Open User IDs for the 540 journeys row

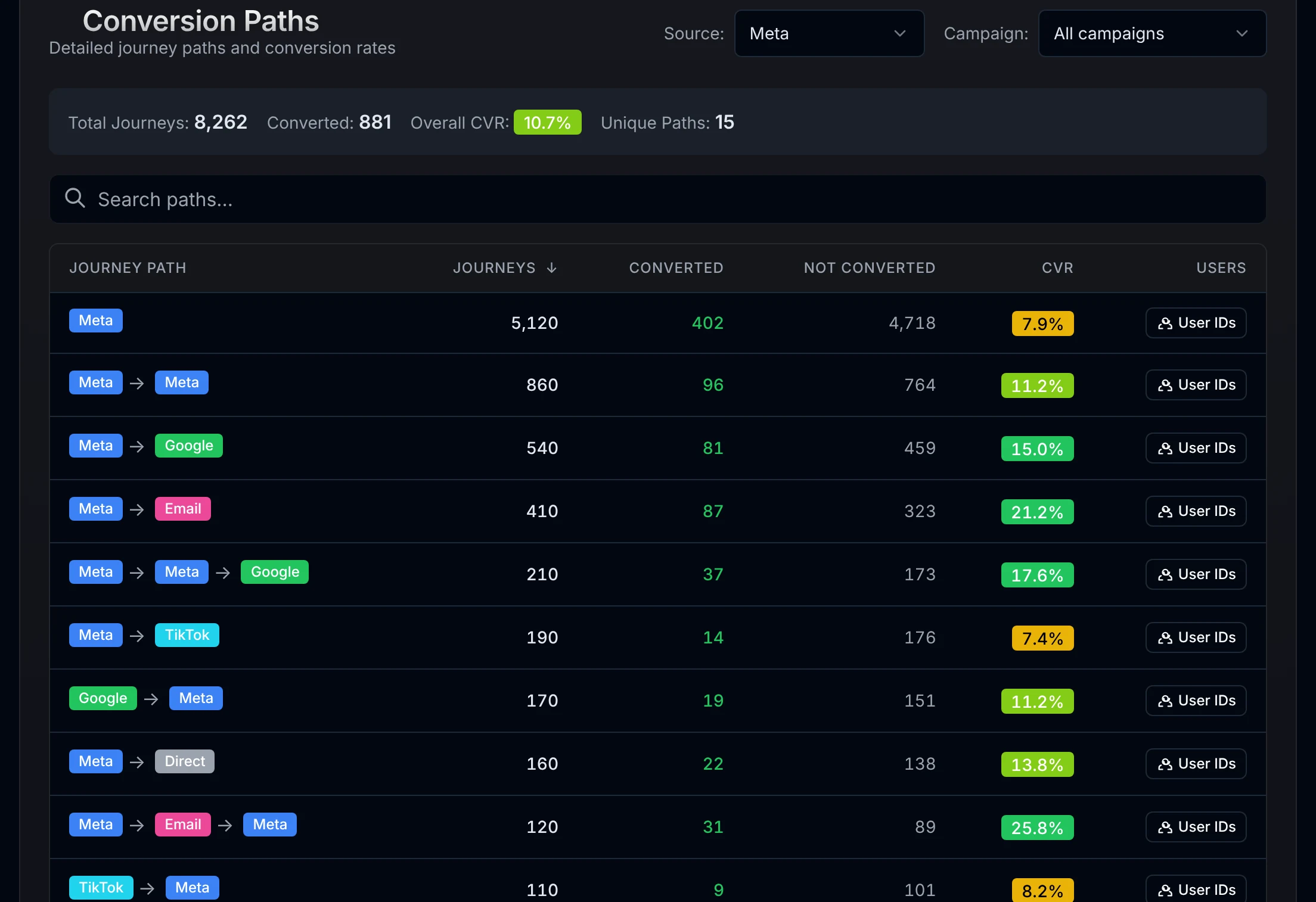coord(1196,448)
